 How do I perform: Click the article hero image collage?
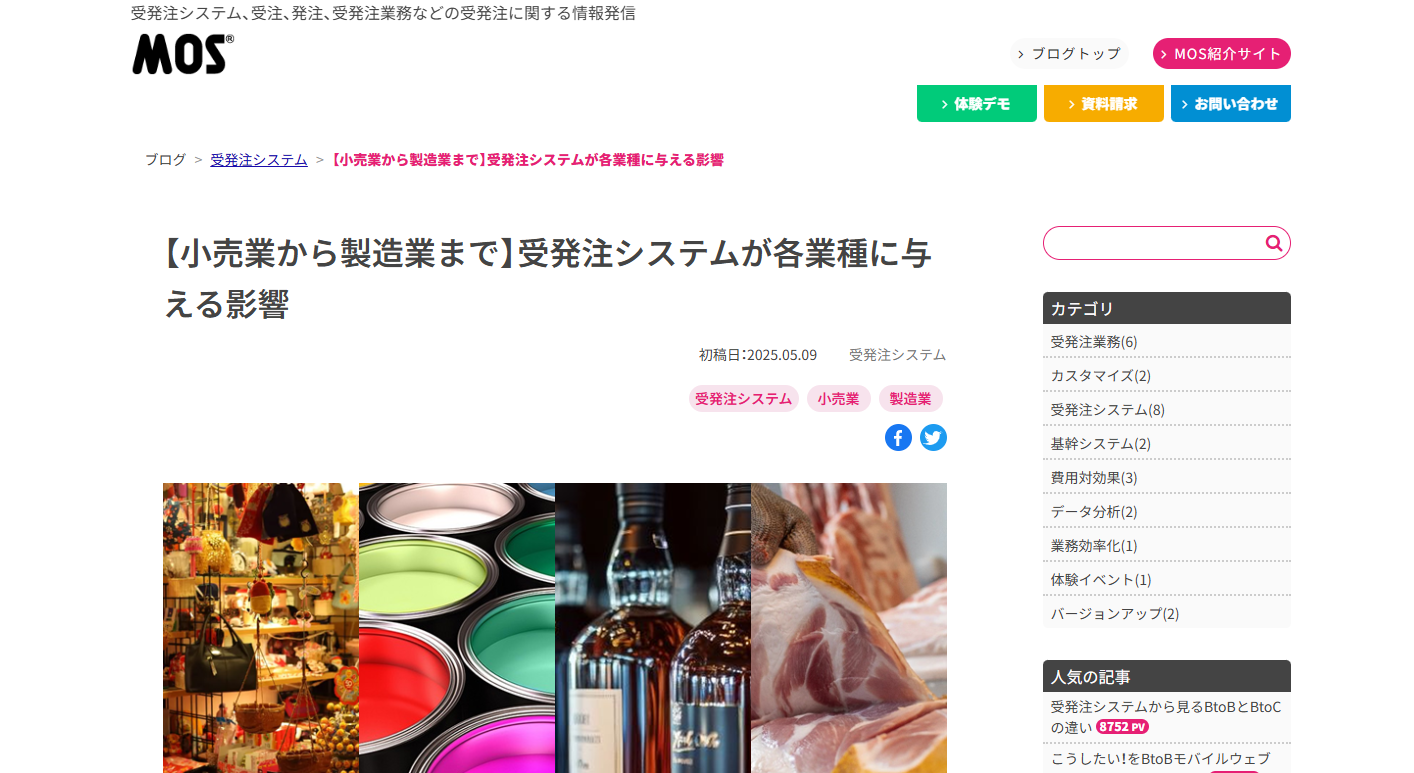[x=555, y=628]
